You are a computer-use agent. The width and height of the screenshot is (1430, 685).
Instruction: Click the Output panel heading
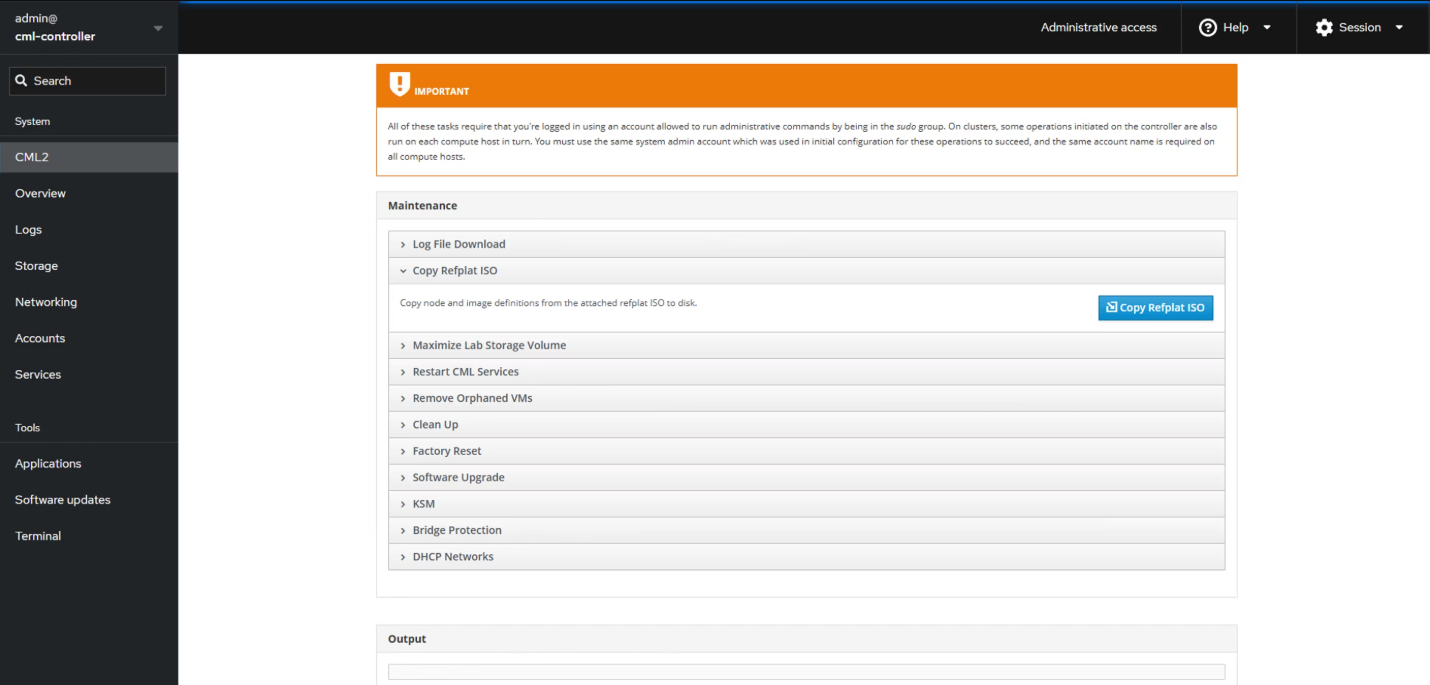click(x=407, y=639)
